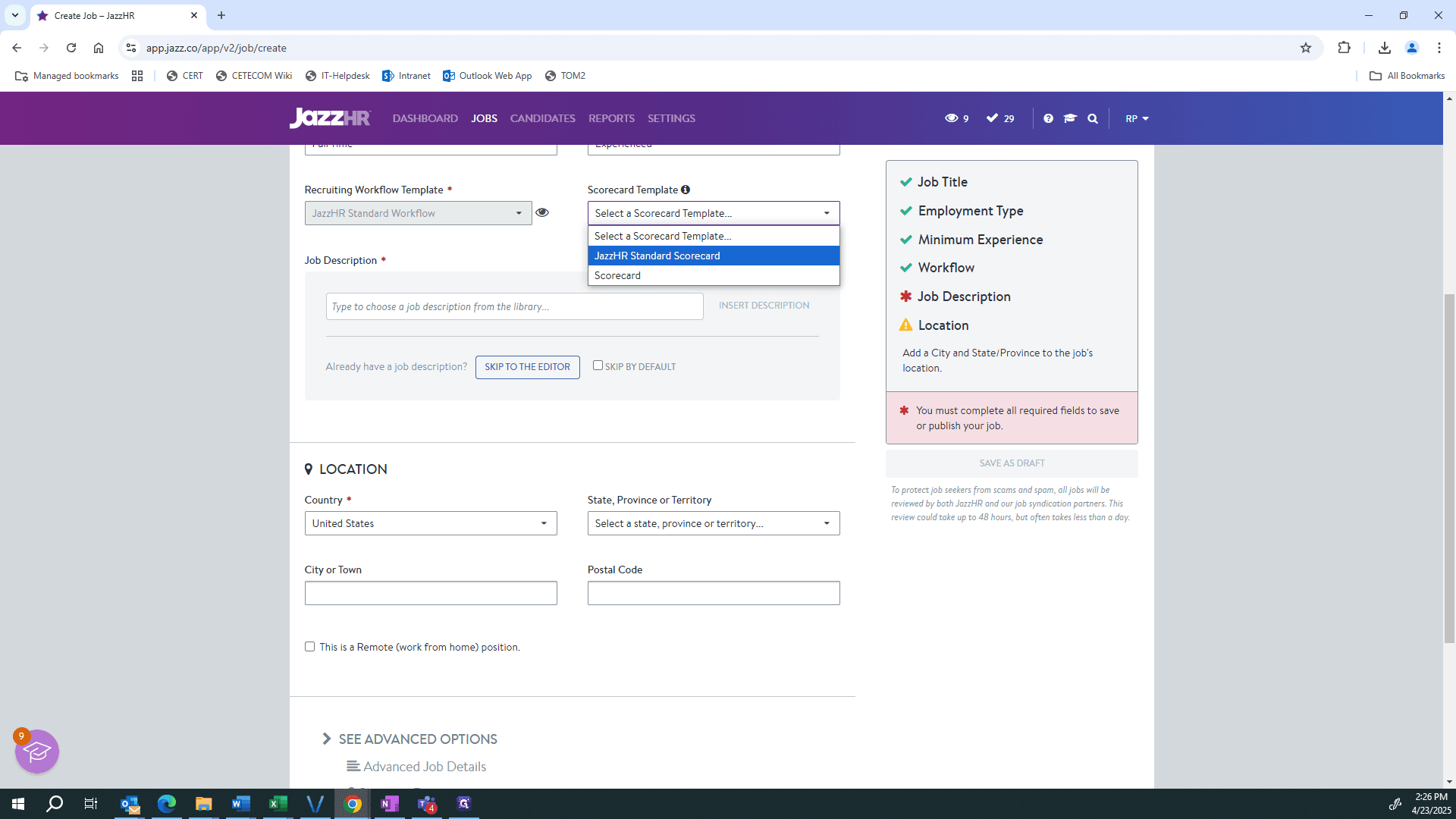This screenshot has width=1456, height=819.
Task: Click the page vertical scrollbar
Action: pos(1449,468)
